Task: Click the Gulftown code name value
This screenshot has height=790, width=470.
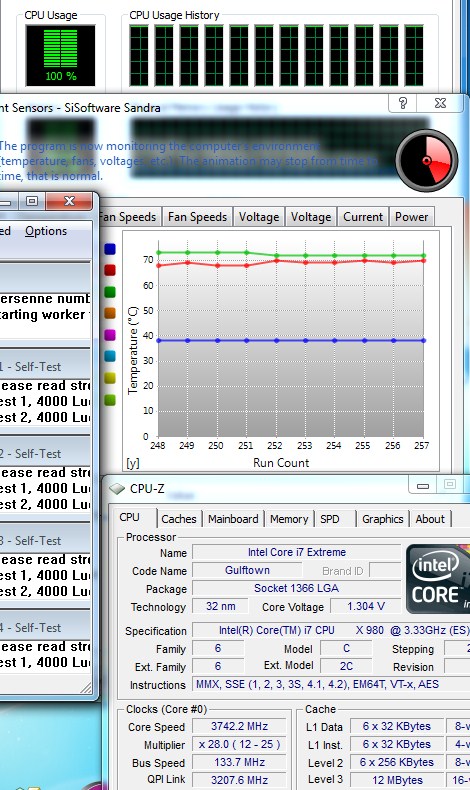Action: click(247, 570)
